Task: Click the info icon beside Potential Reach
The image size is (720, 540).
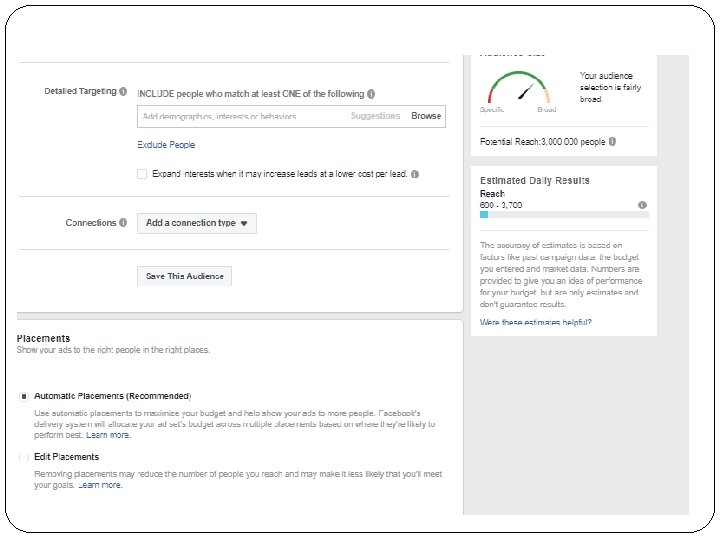Action: pyautogui.click(x=612, y=142)
